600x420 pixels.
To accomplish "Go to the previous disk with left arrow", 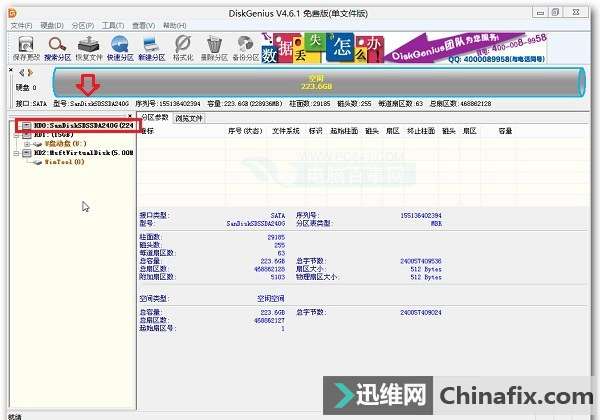I will [22, 73].
